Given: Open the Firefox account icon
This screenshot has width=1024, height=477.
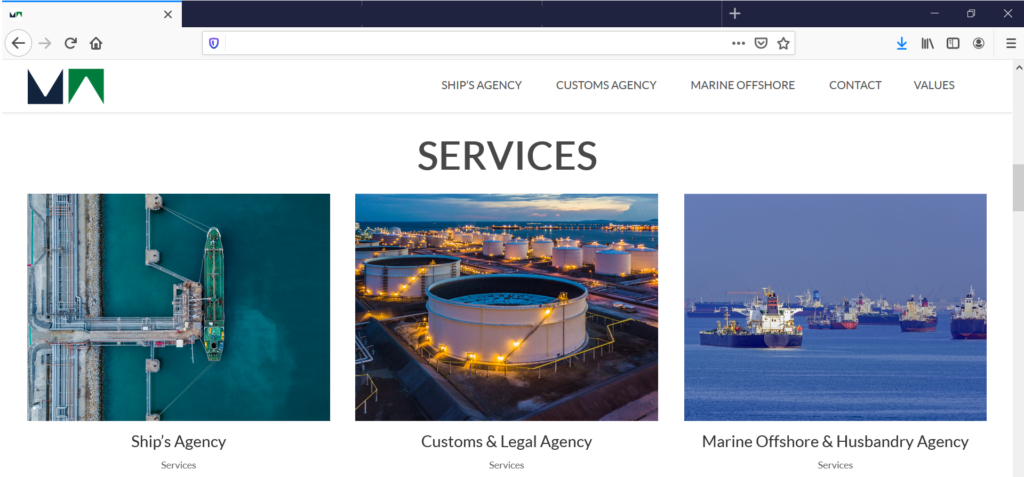Looking at the screenshot, I should [x=978, y=44].
